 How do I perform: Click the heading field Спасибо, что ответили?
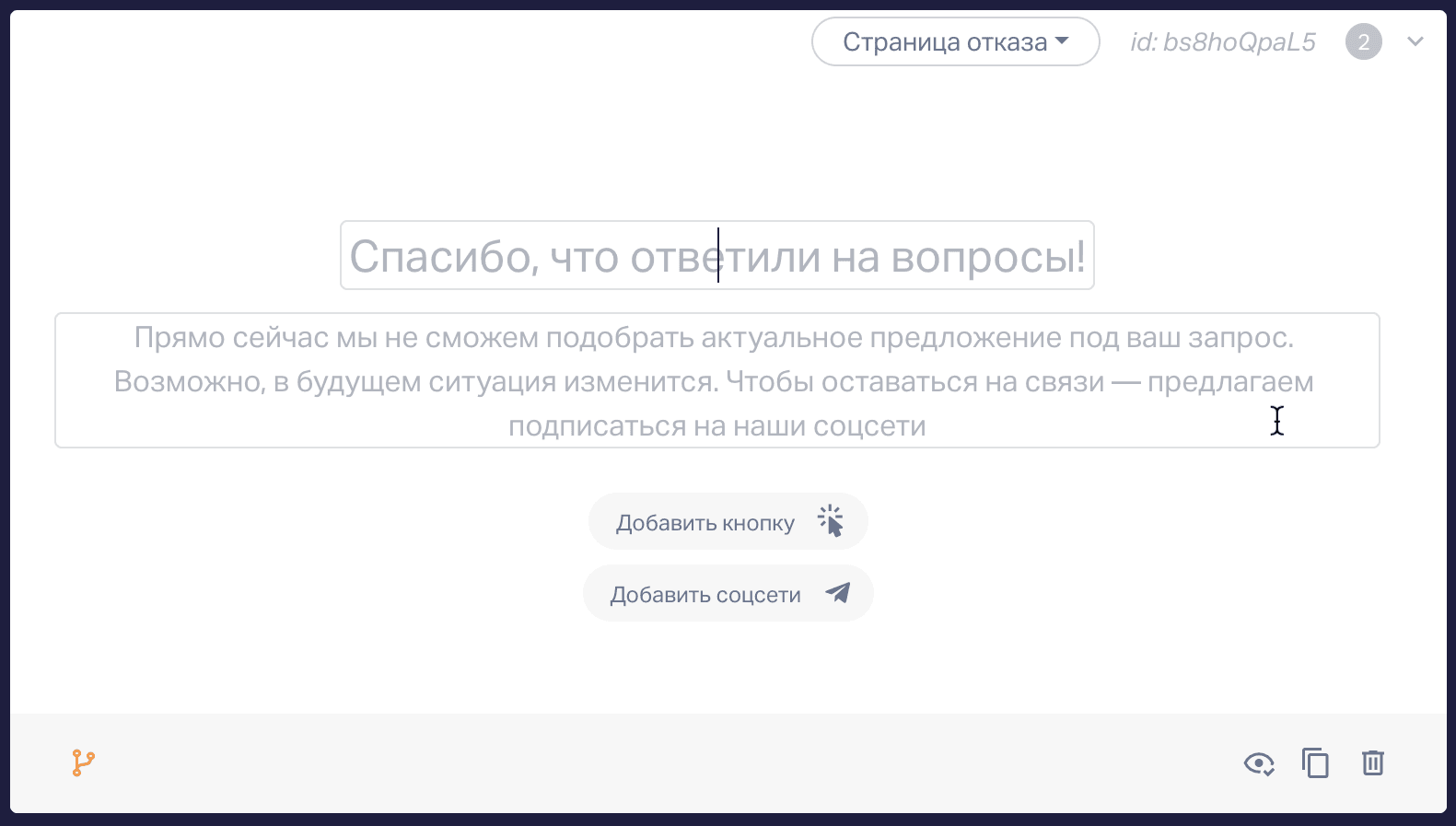coord(716,255)
